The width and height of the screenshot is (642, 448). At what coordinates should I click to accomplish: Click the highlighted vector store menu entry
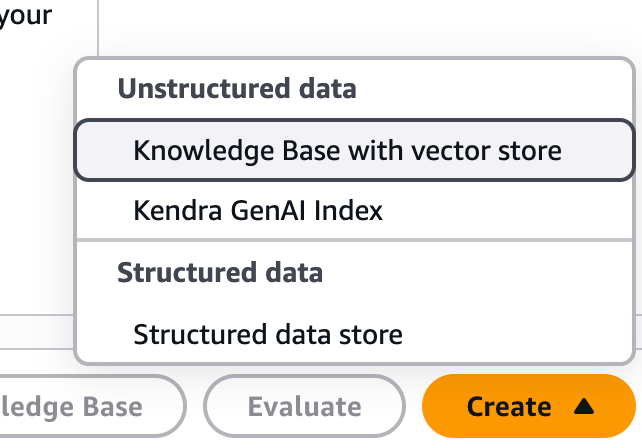click(347, 151)
